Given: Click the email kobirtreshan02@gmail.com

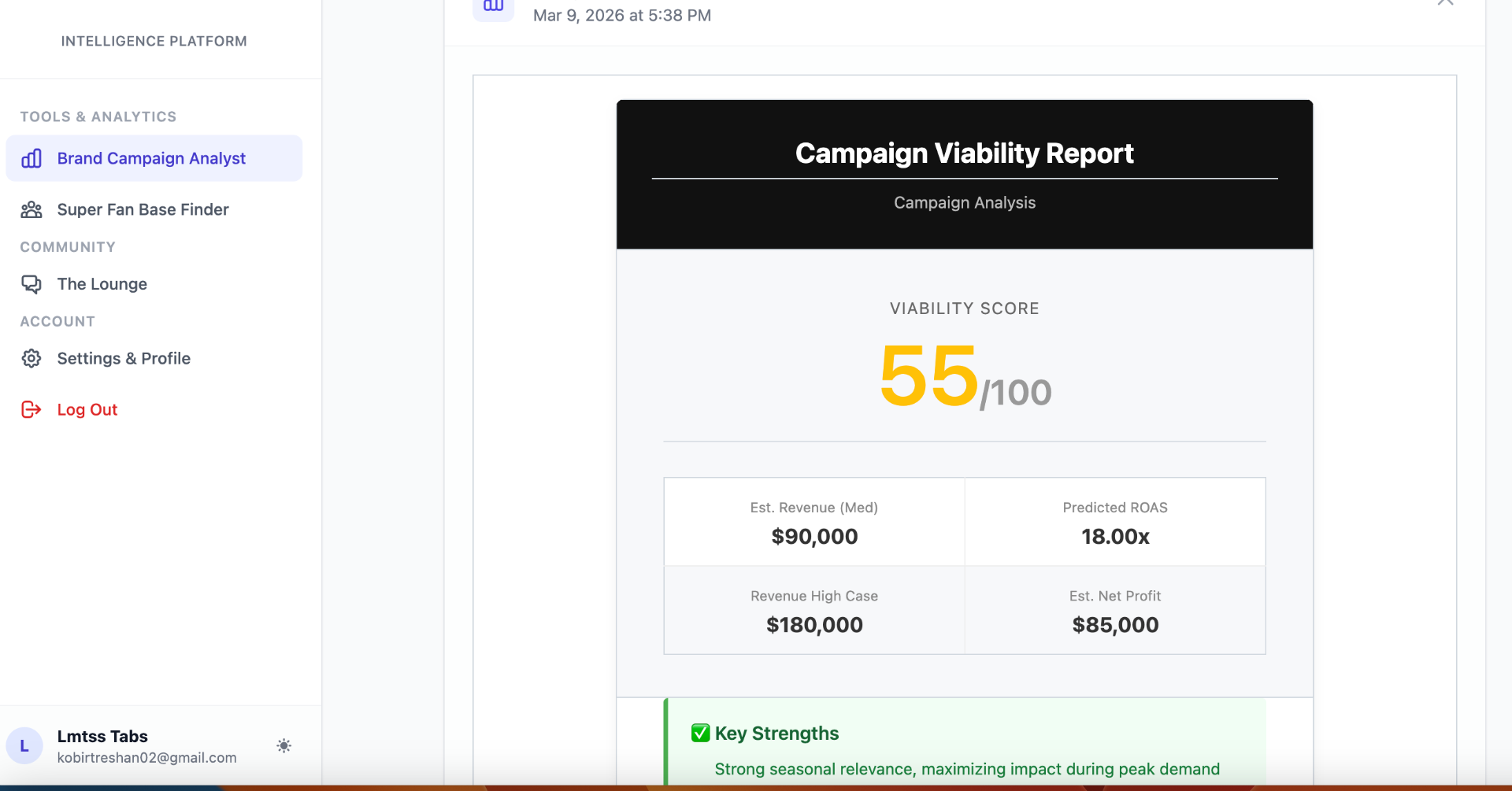Looking at the screenshot, I should pyautogui.click(x=146, y=757).
